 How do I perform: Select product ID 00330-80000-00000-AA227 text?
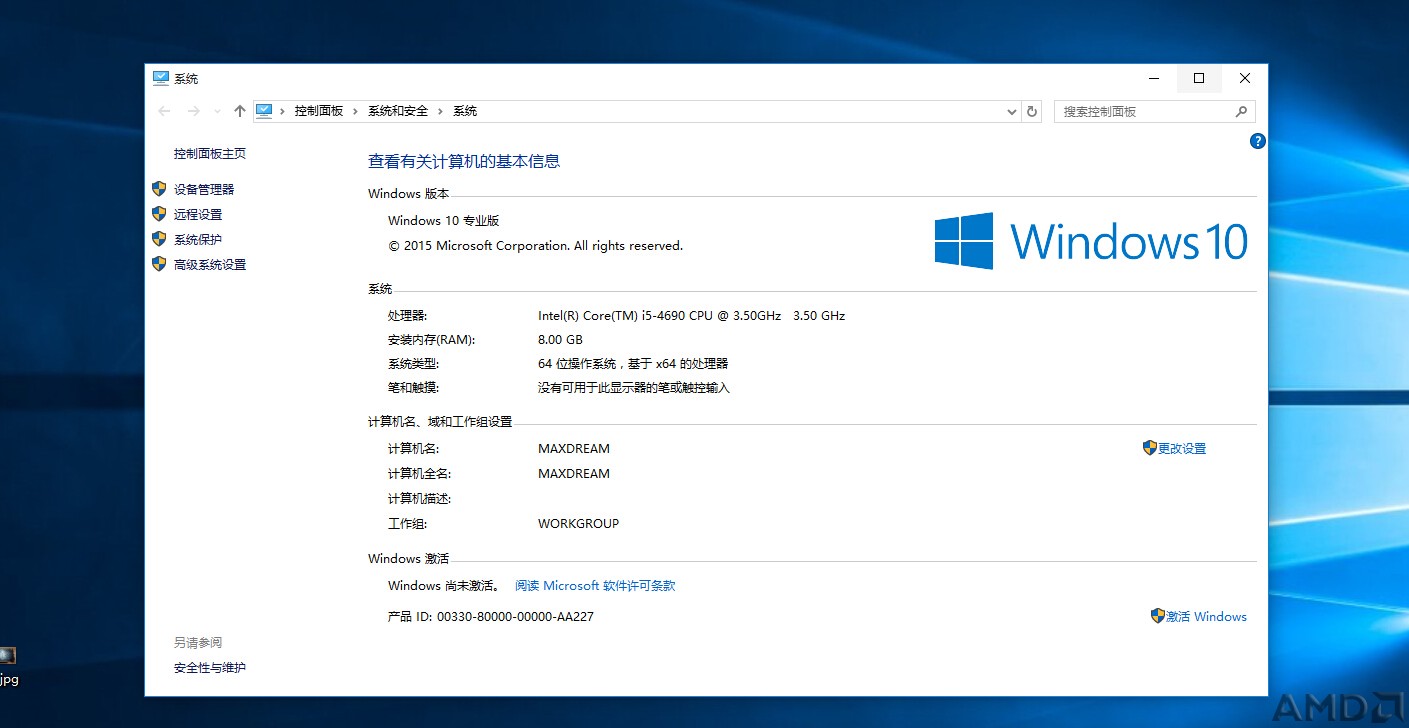(x=515, y=617)
